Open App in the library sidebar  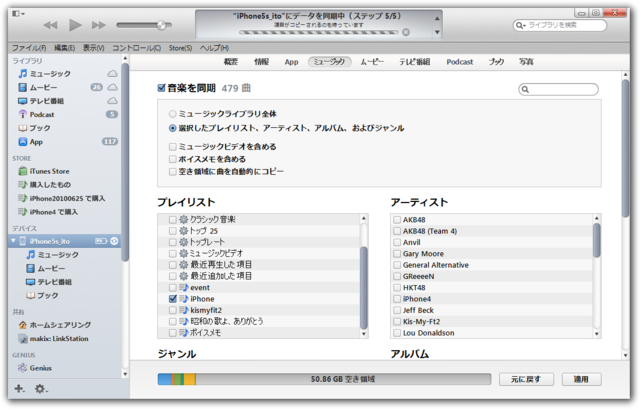(x=31, y=142)
